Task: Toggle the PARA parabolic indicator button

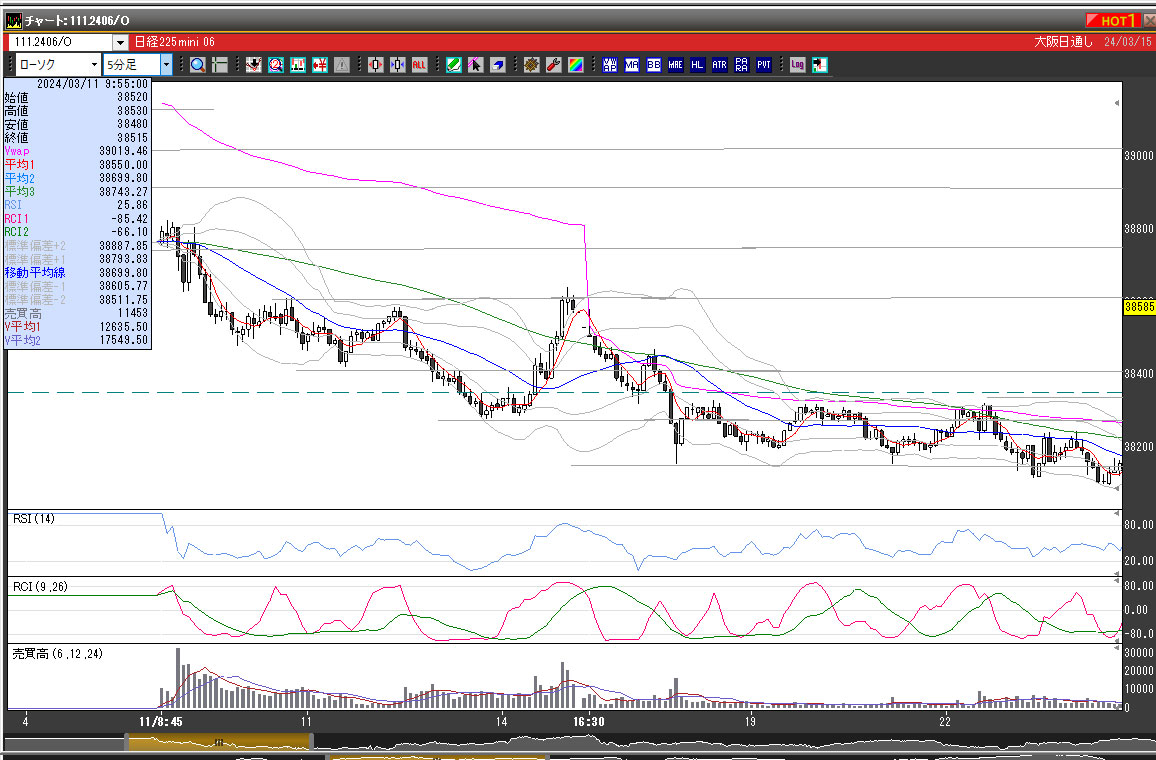Action: (742, 65)
